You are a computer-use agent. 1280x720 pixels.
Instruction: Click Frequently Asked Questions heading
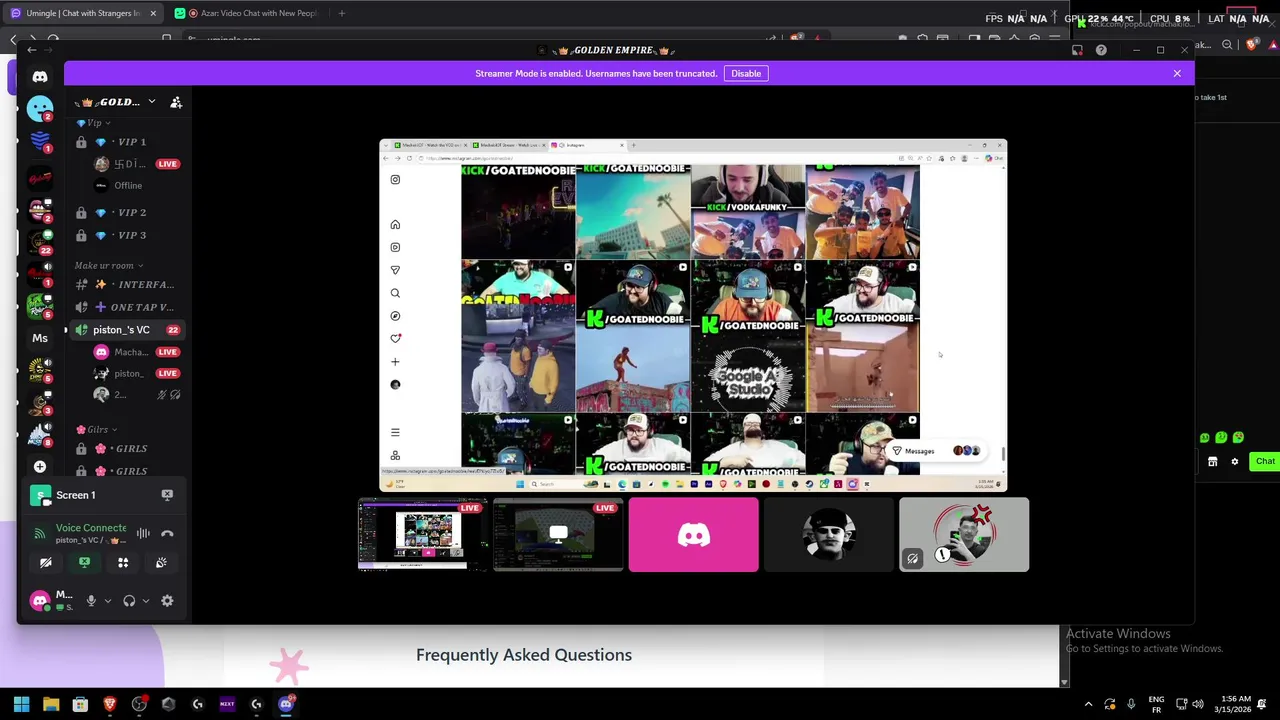(x=524, y=655)
